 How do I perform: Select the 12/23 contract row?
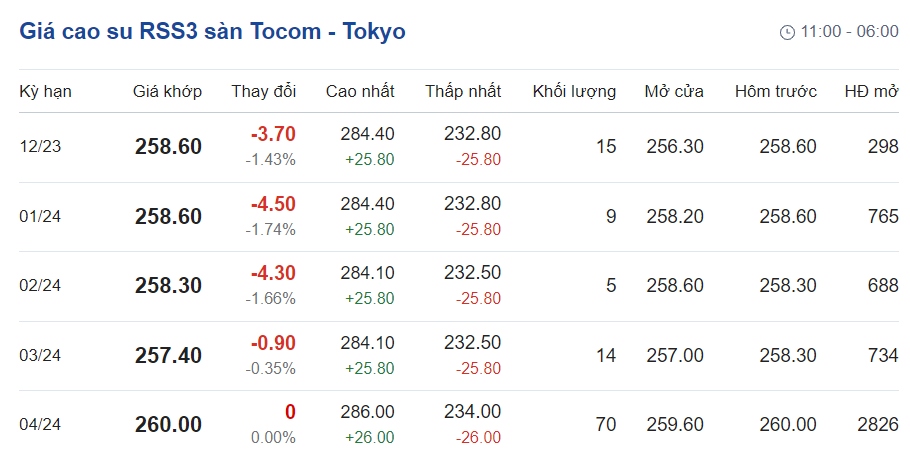point(40,147)
